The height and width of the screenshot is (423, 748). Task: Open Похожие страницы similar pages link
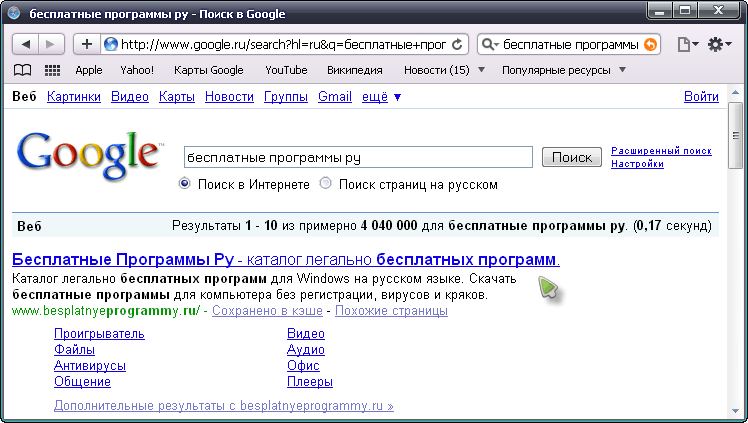click(x=391, y=311)
